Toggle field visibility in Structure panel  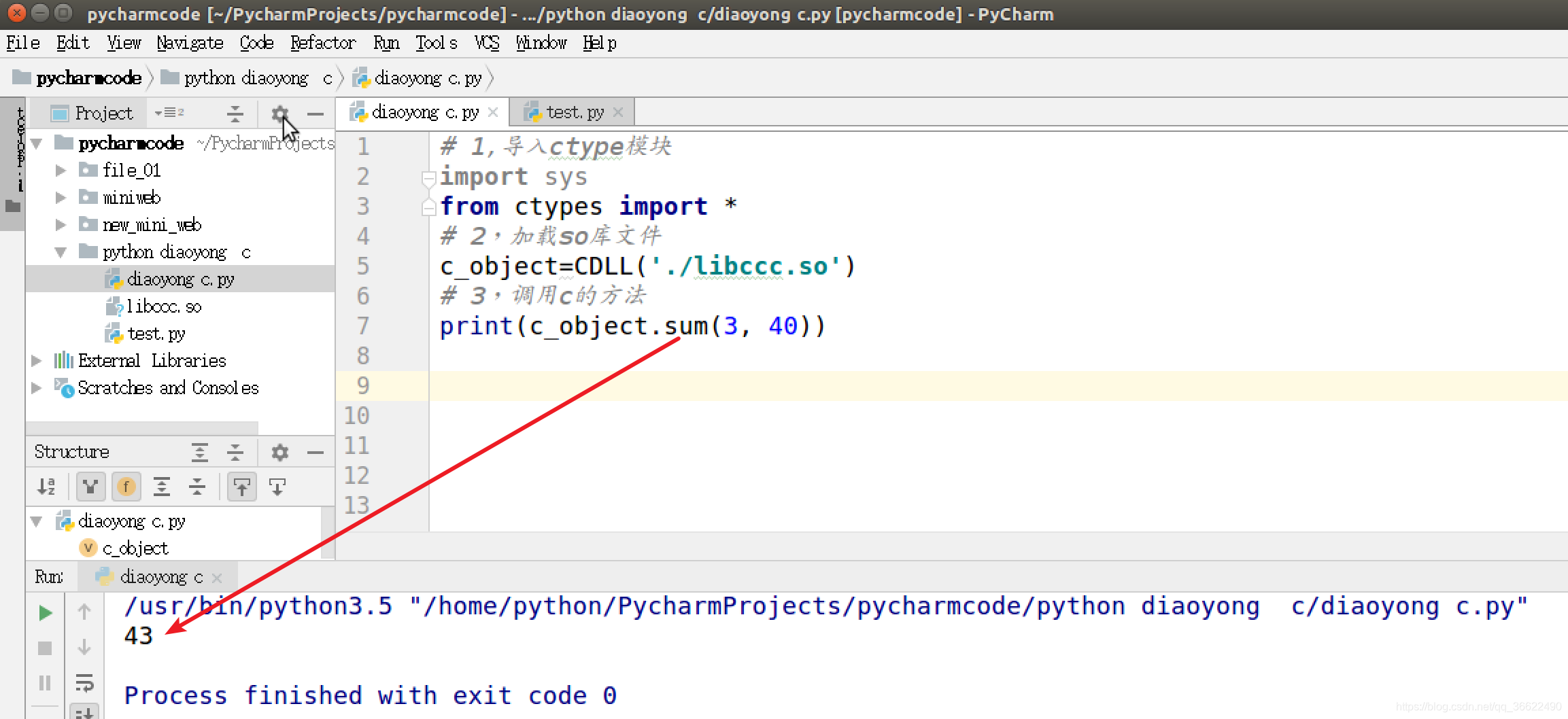coord(126,486)
